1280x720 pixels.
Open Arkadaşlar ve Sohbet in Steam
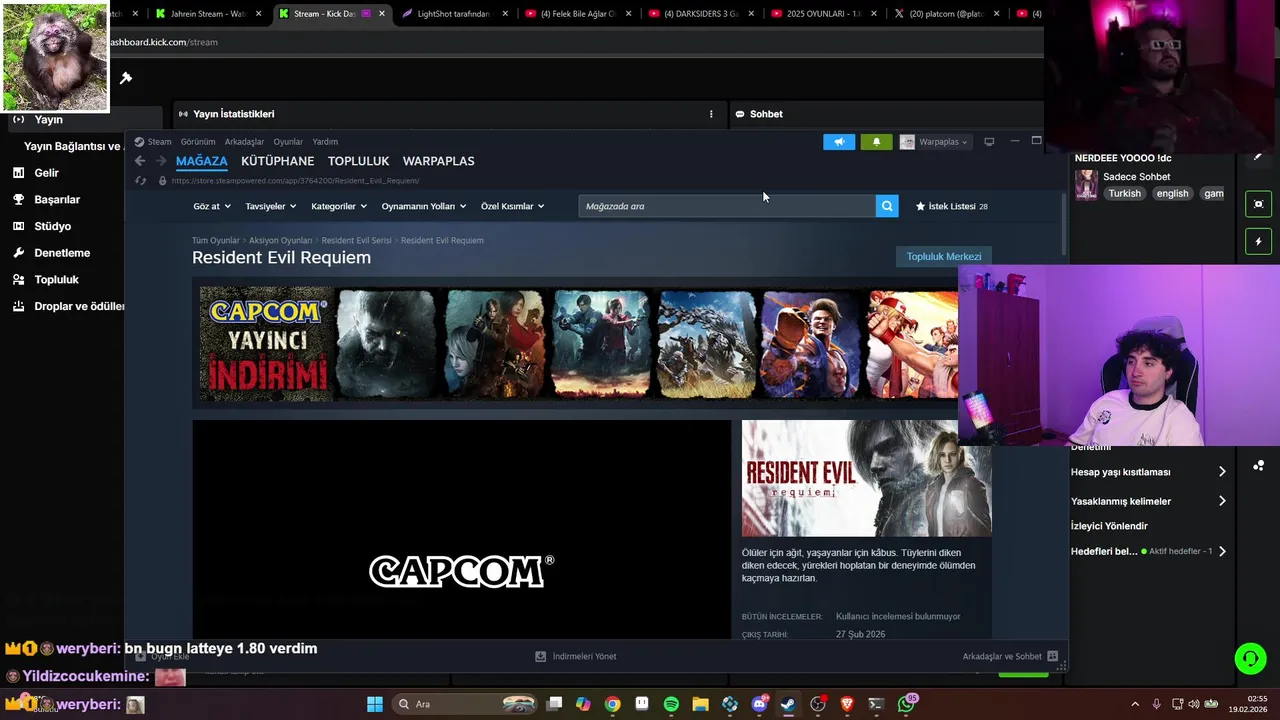pos(1010,656)
